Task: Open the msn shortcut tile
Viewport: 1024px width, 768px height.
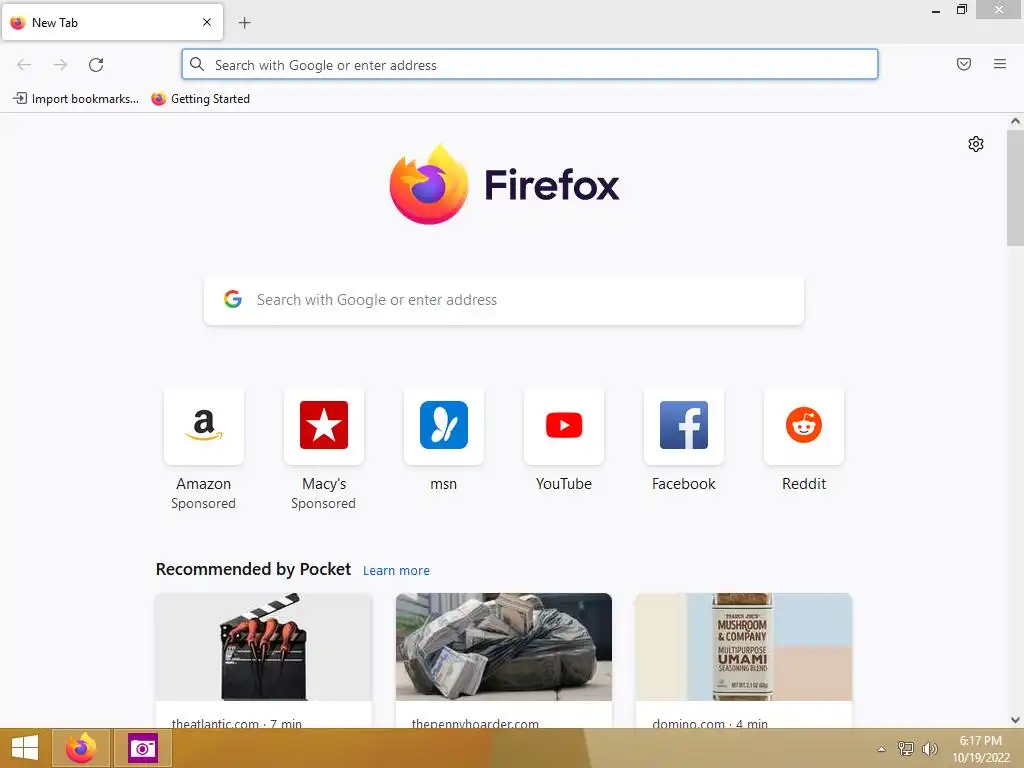Action: (444, 426)
